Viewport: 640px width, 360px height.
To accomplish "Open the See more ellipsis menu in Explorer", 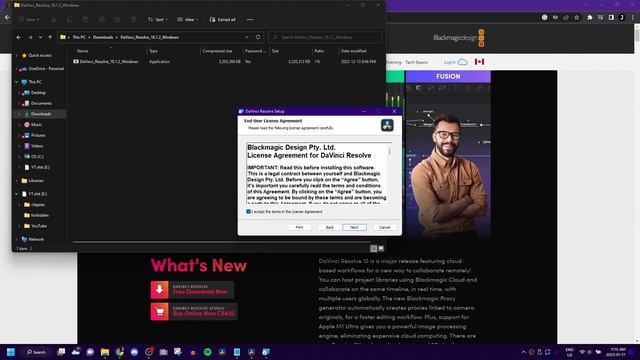I will 250,20.
